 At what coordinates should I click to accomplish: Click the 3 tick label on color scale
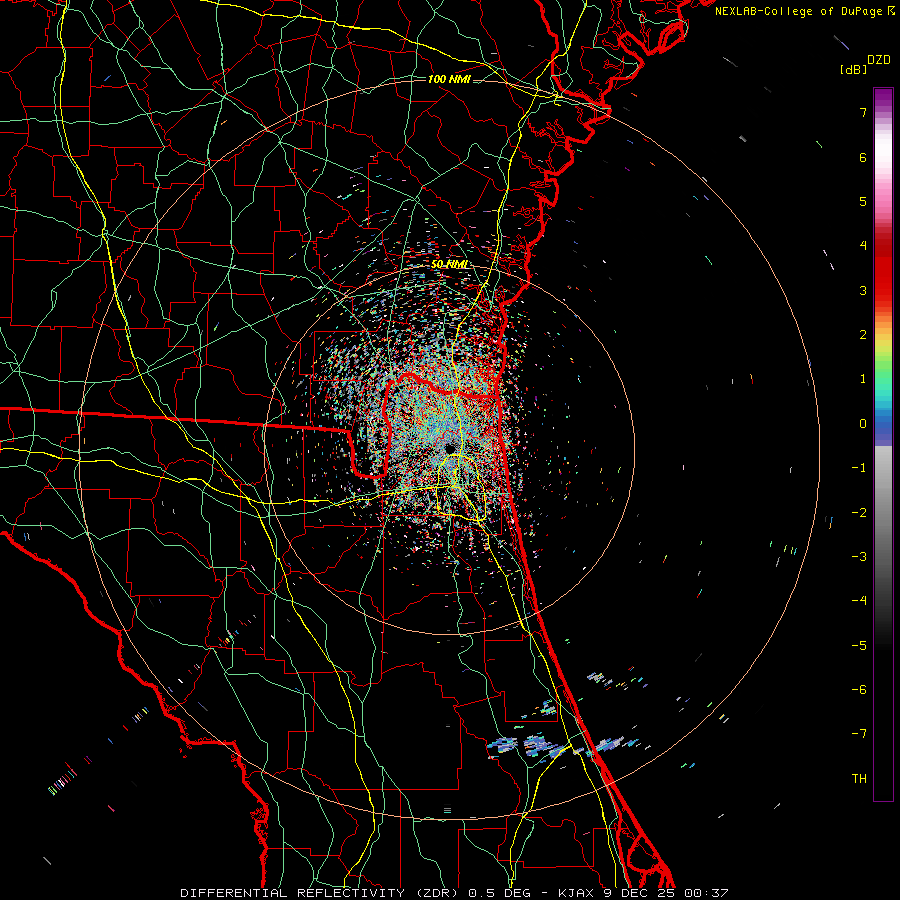pyautogui.click(x=863, y=290)
